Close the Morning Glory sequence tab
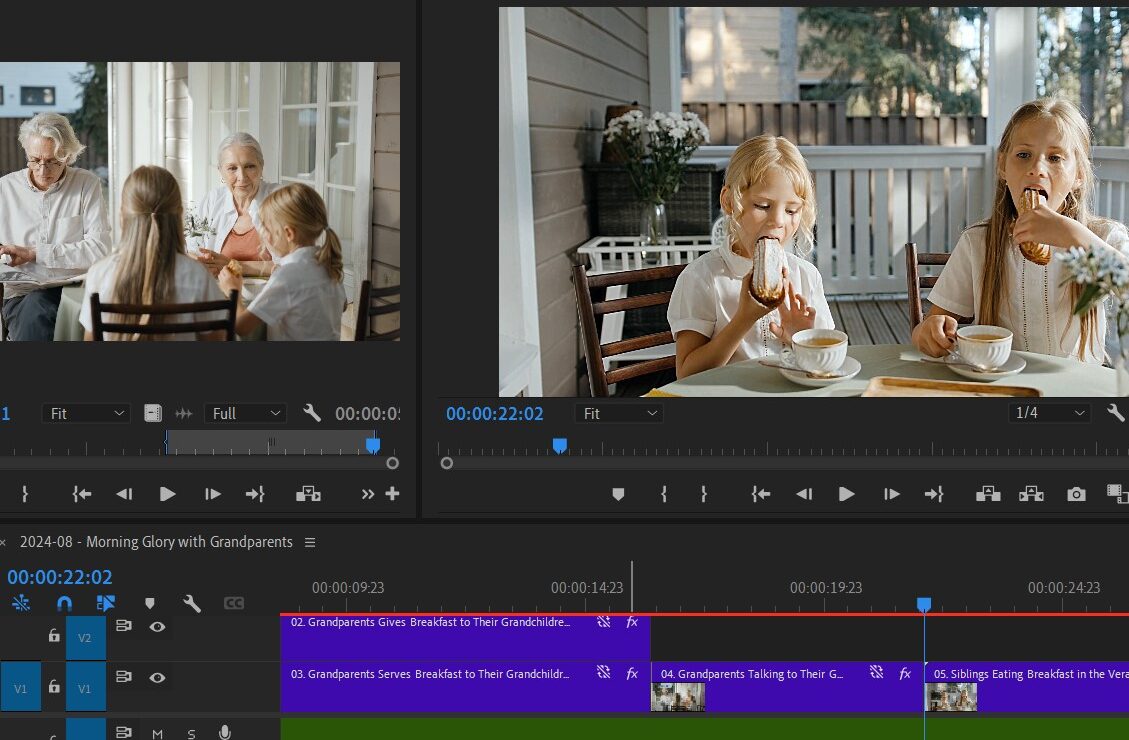This screenshot has height=740, width=1129. 4,543
